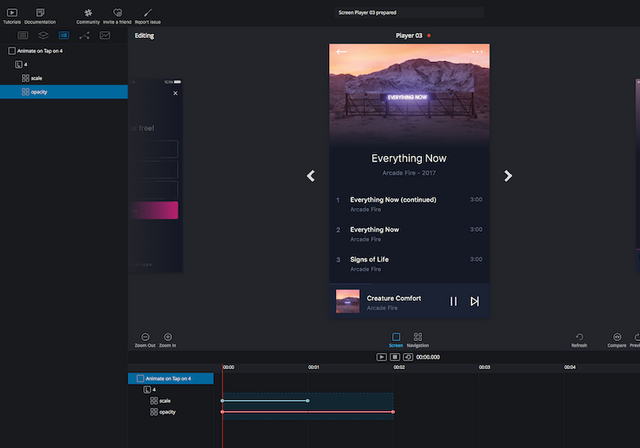Image resolution: width=640 pixels, height=448 pixels.
Task: Go to previous screen with left chevron
Action: pyautogui.click(x=311, y=176)
